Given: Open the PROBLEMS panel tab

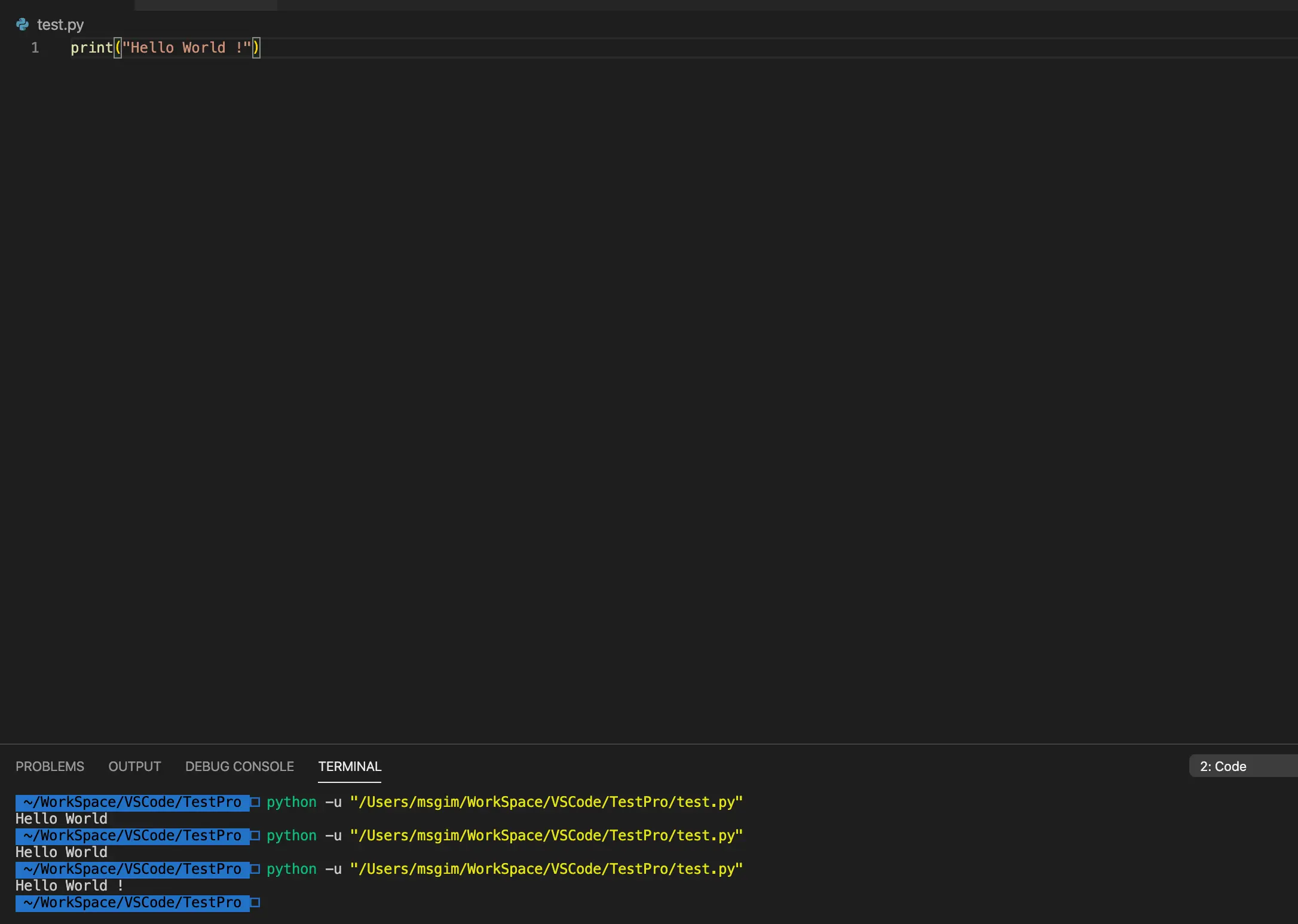Looking at the screenshot, I should (50, 766).
